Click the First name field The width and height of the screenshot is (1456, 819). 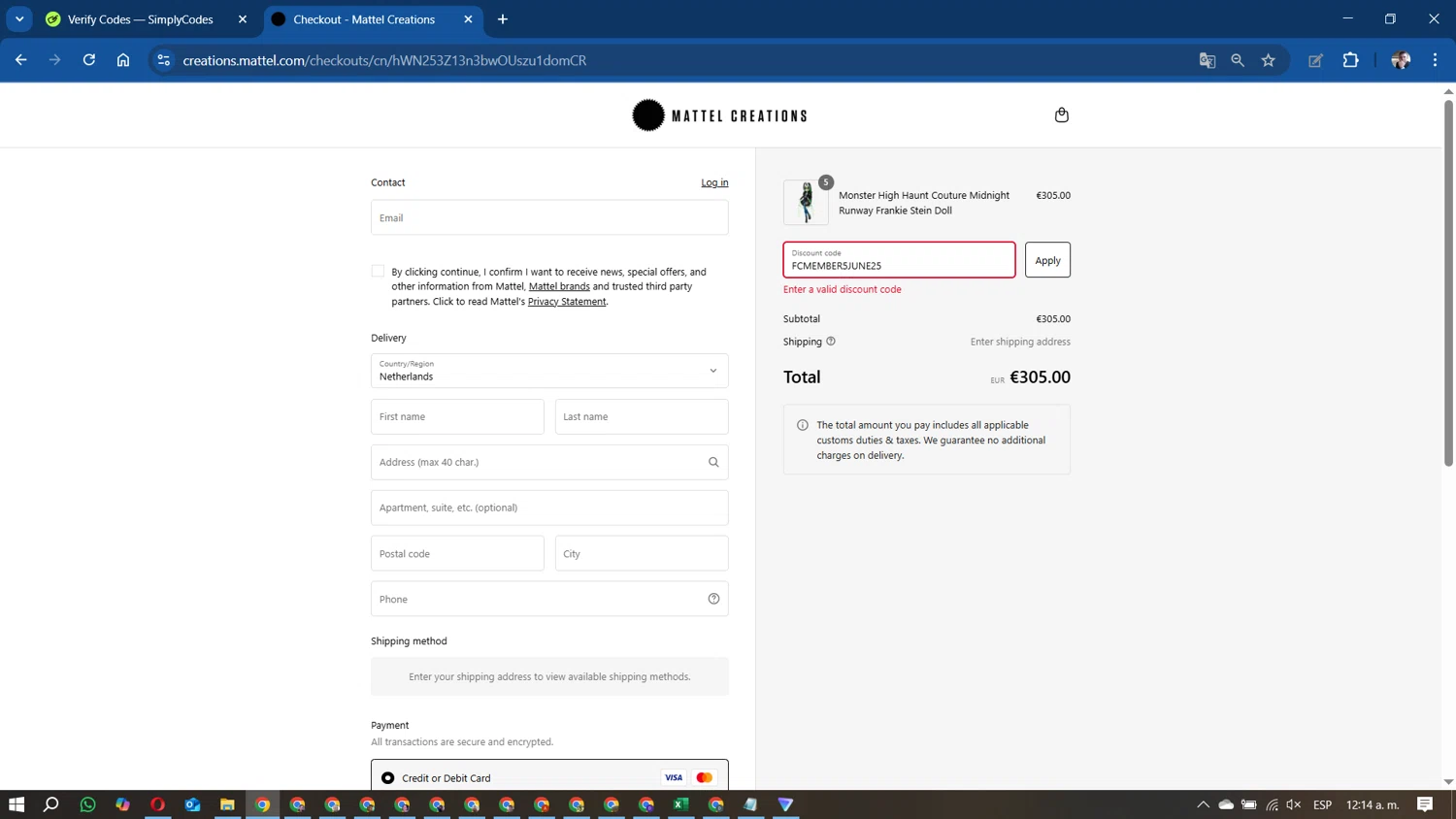pyautogui.click(x=457, y=416)
